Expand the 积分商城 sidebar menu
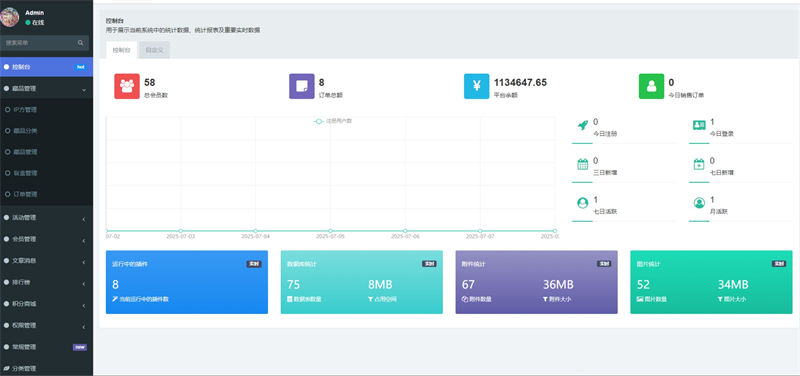Screen dimensions: 800x376 (x=46, y=304)
